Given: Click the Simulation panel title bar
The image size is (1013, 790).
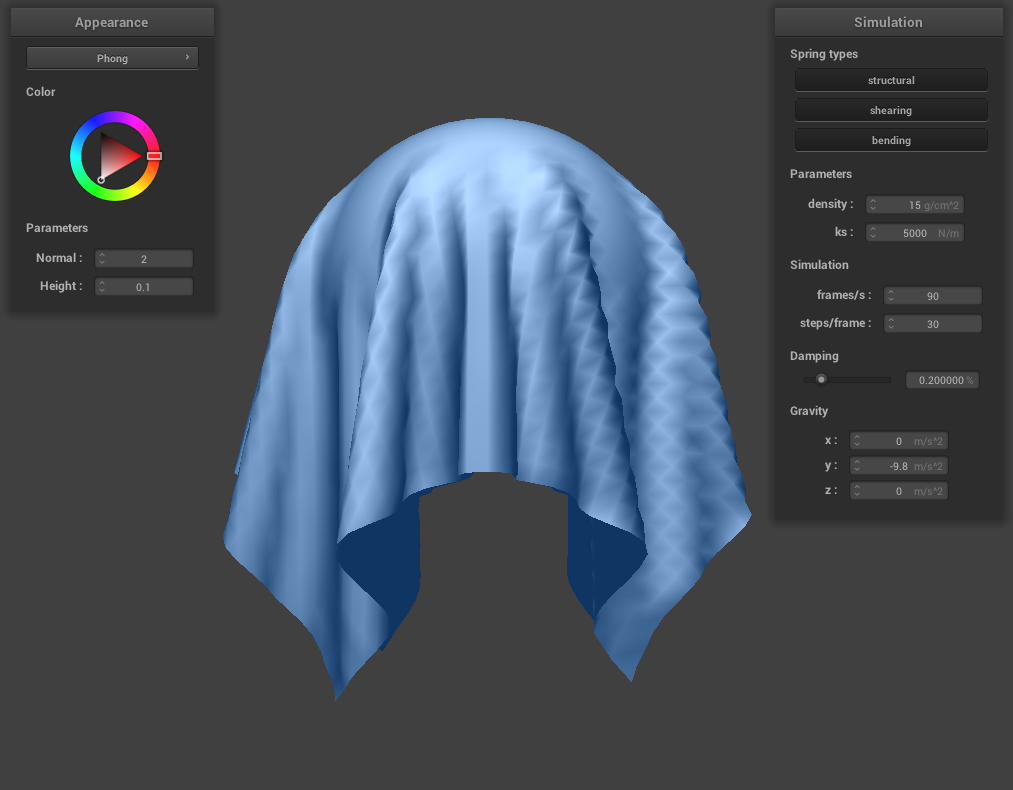Looking at the screenshot, I should [888, 22].
